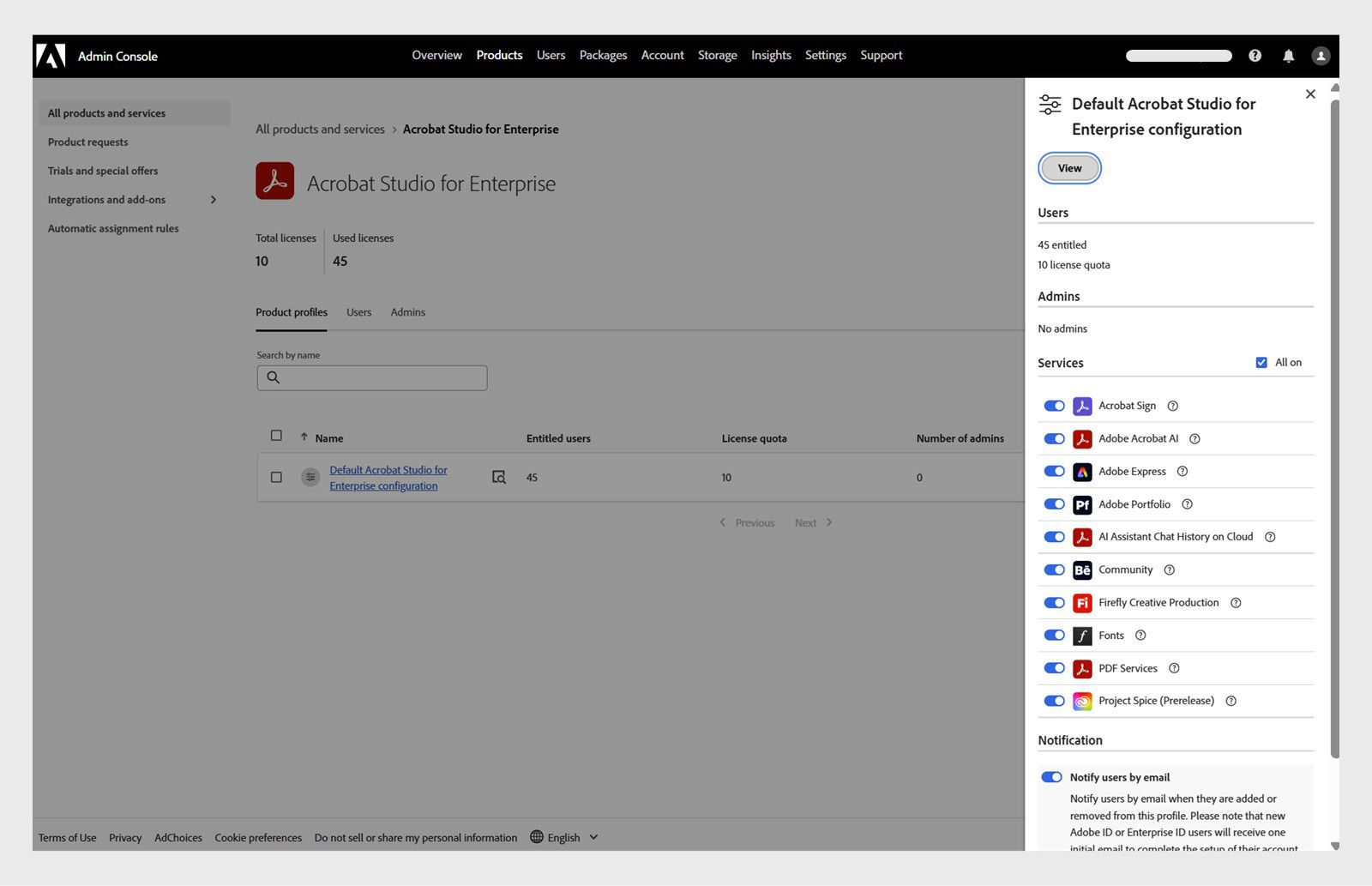Open info tooltip for Community

click(1169, 570)
